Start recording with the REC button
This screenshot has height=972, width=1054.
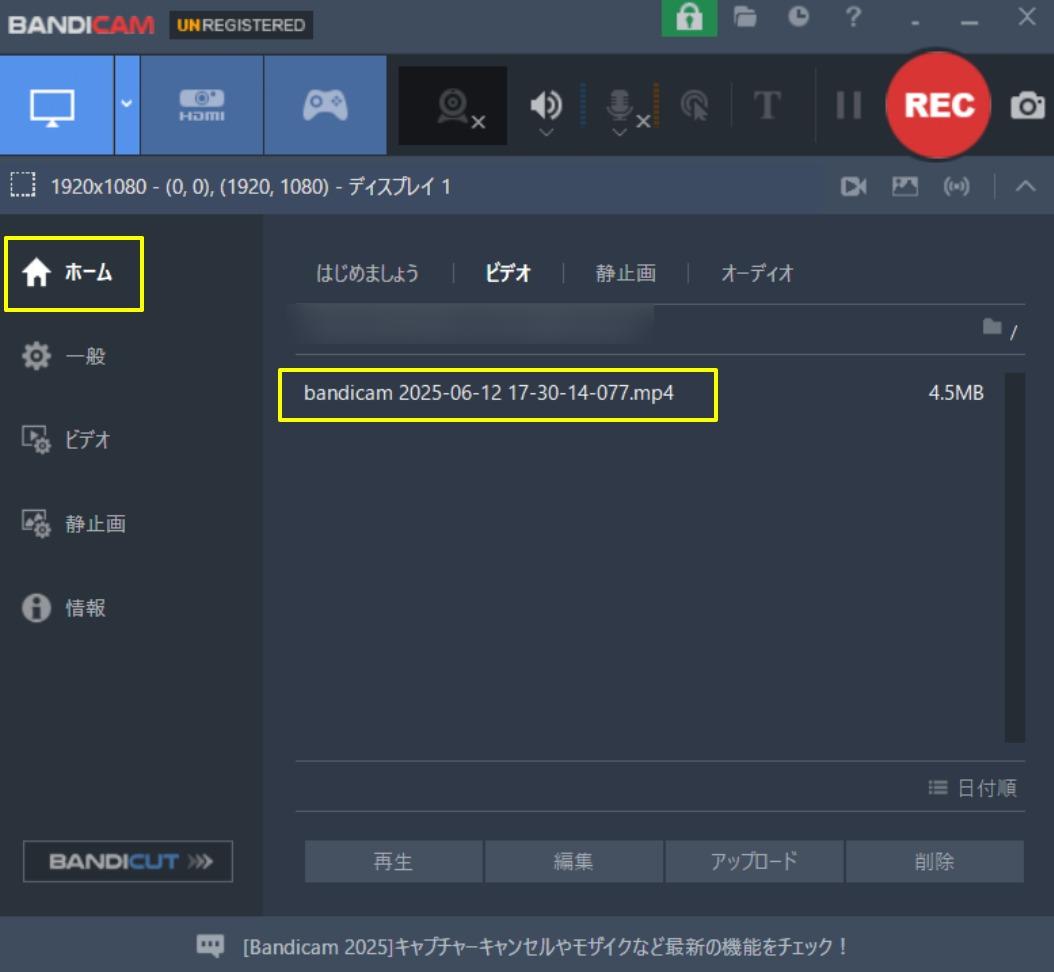point(938,106)
